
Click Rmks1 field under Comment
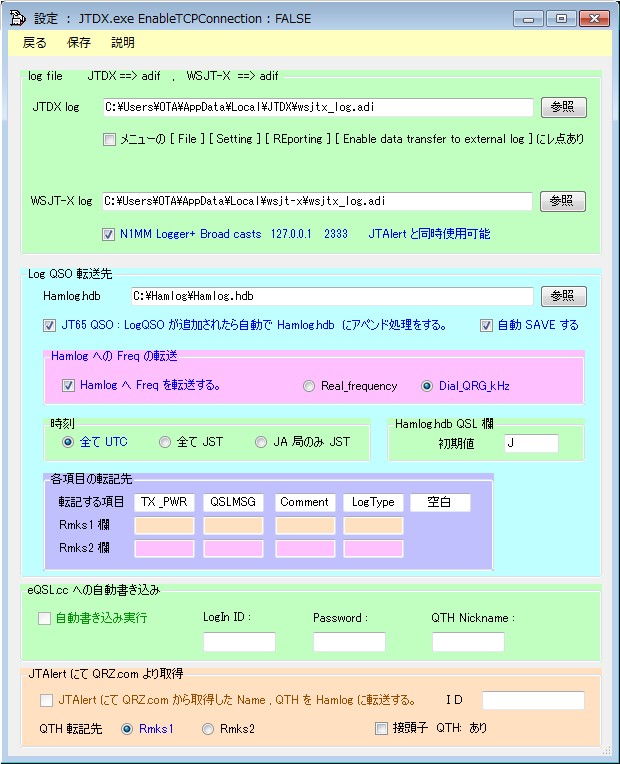305,526
